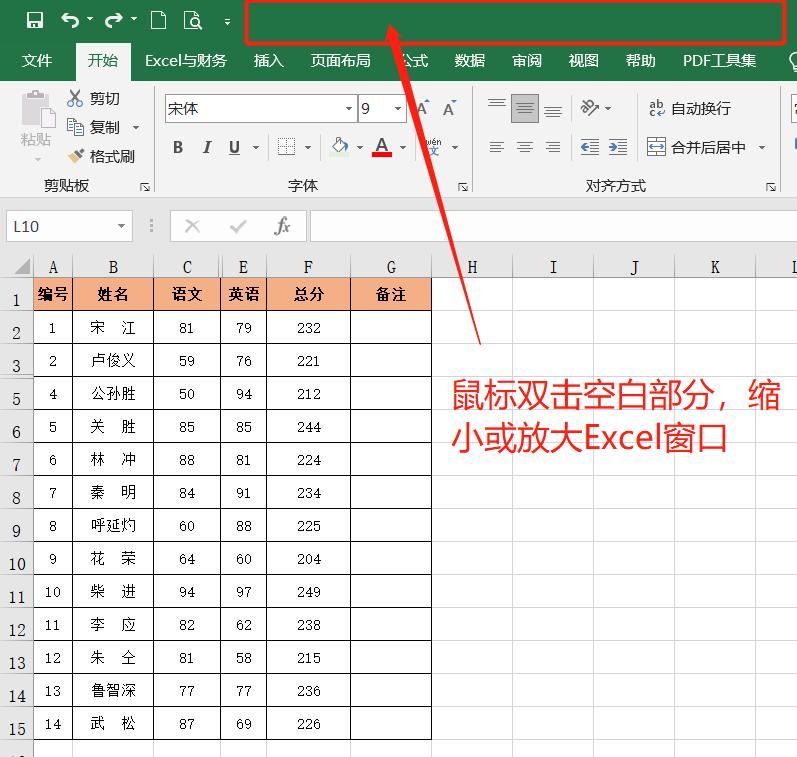Toggle Italic formatting
Viewport: 797px width, 757px height.
pyautogui.click(x=206, y=147)
